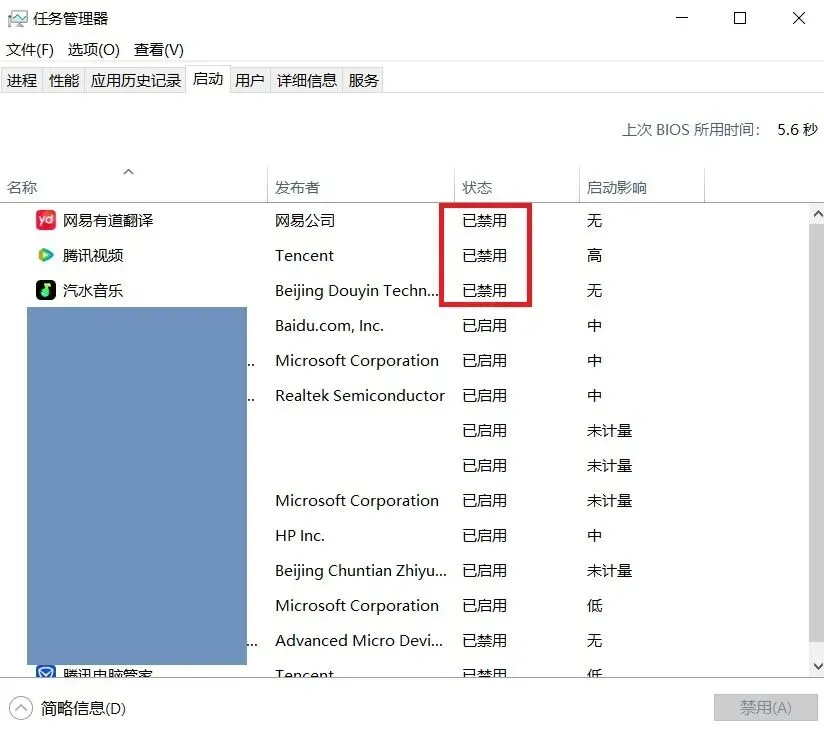824x738 pixels.
Task: Switch to the 详细信息 tab
Action: (x=306, y=80)
